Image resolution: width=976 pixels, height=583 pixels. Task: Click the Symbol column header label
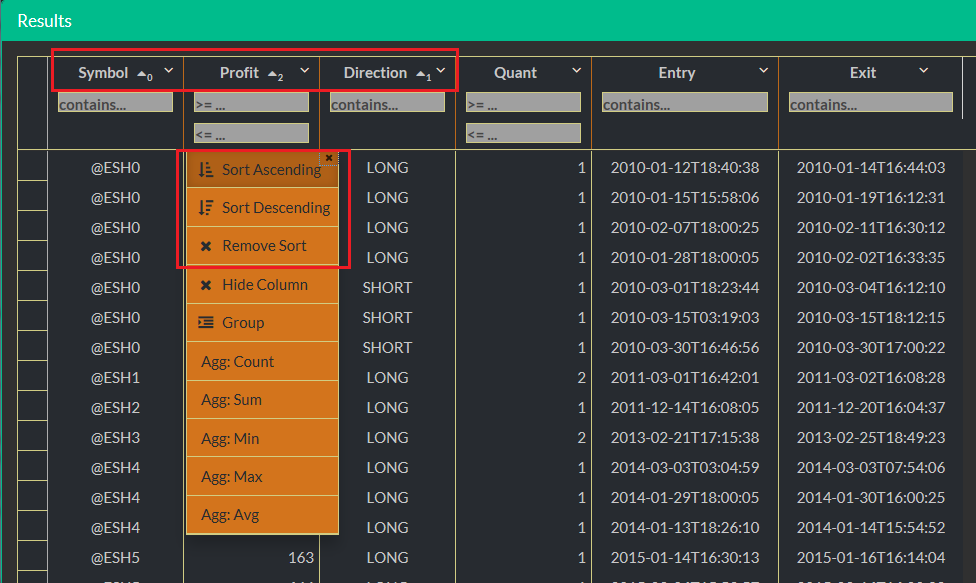tap(103, 73)
